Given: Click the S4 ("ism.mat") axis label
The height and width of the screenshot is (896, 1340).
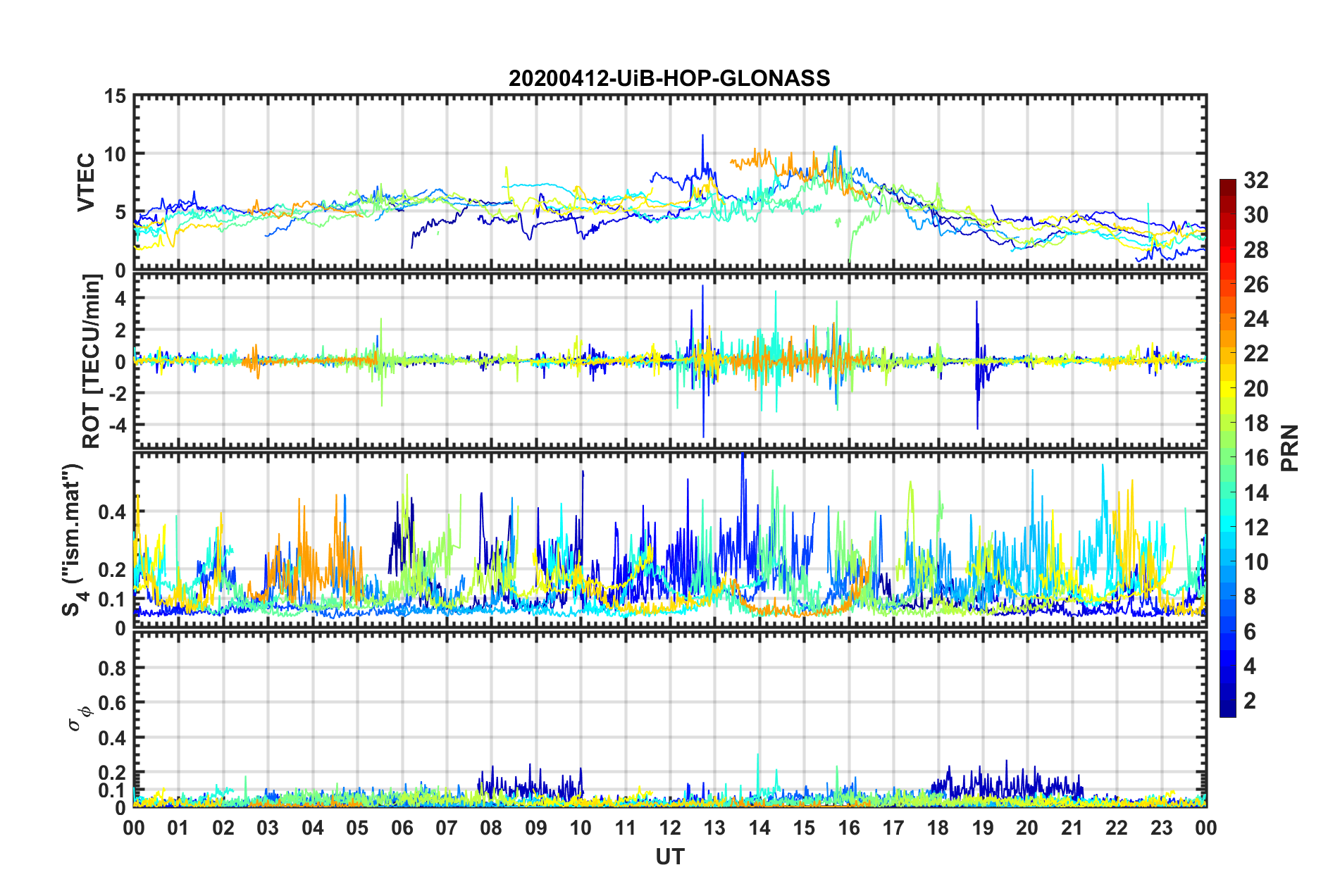Looking at the screenshot, I should coord(73,540).
